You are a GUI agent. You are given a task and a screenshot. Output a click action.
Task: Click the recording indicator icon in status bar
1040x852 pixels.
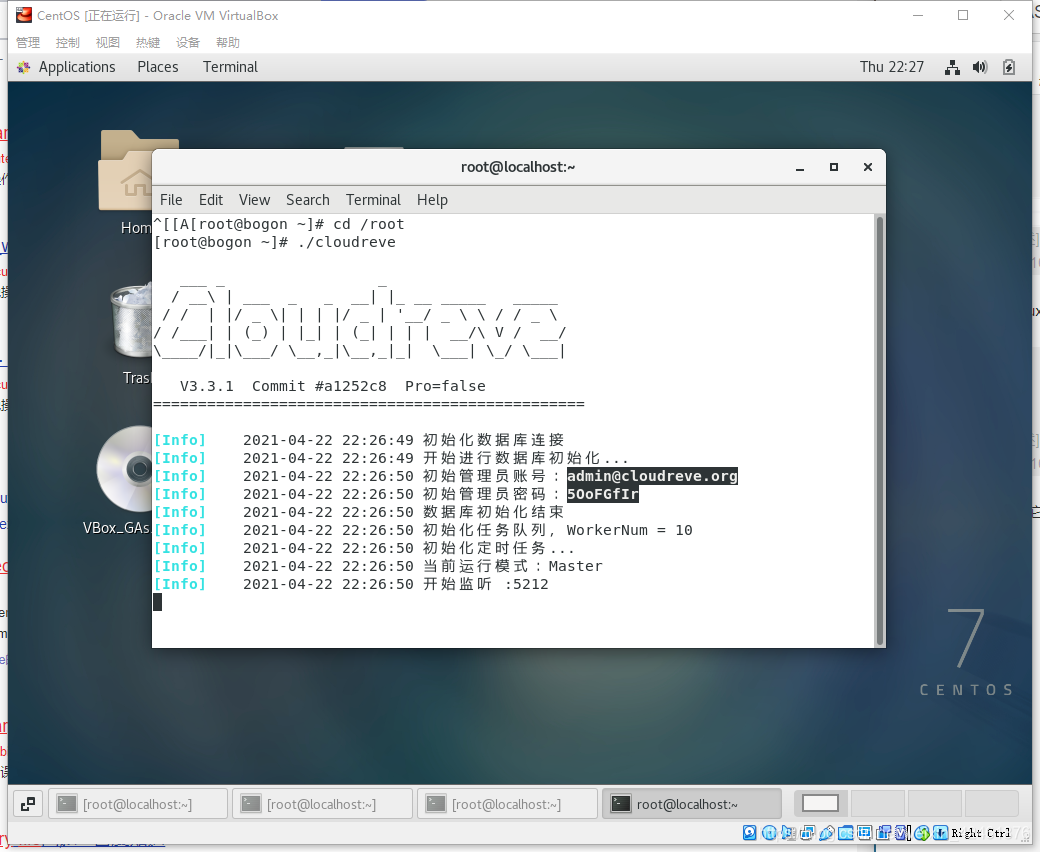pos(883,833)
